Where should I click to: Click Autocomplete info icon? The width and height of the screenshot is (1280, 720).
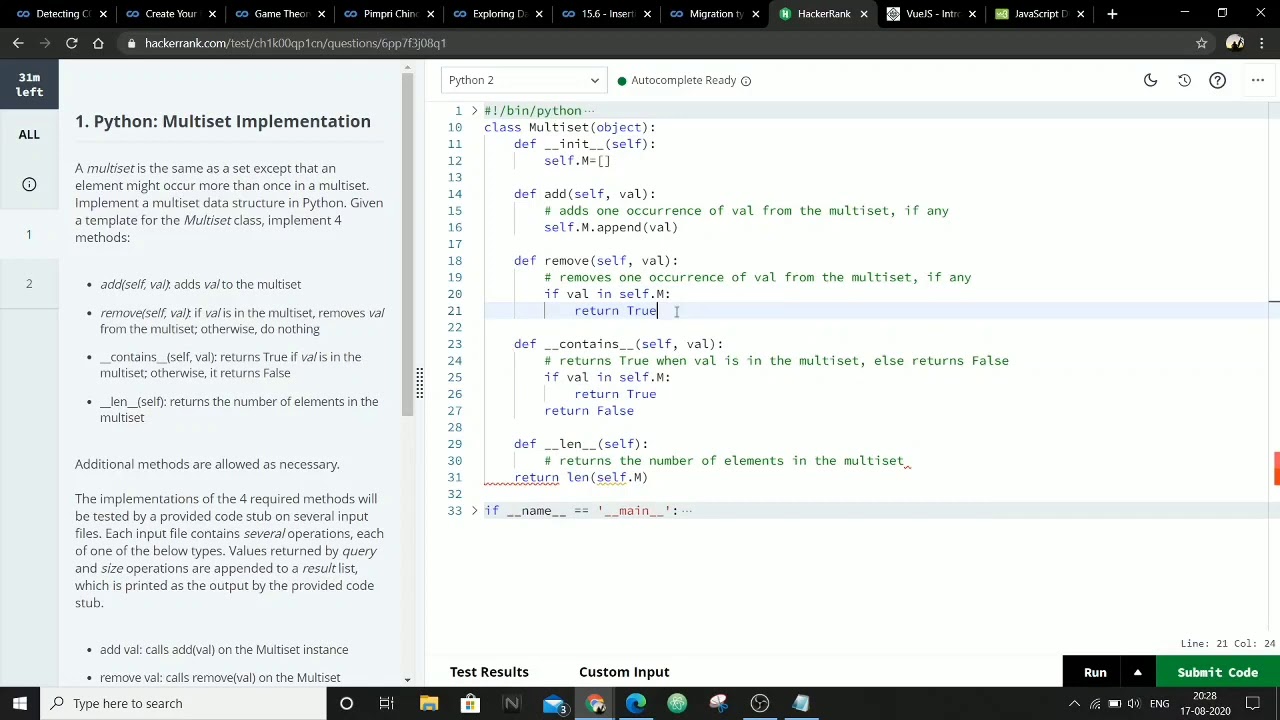pyautogui.click(x=746, y=80)
